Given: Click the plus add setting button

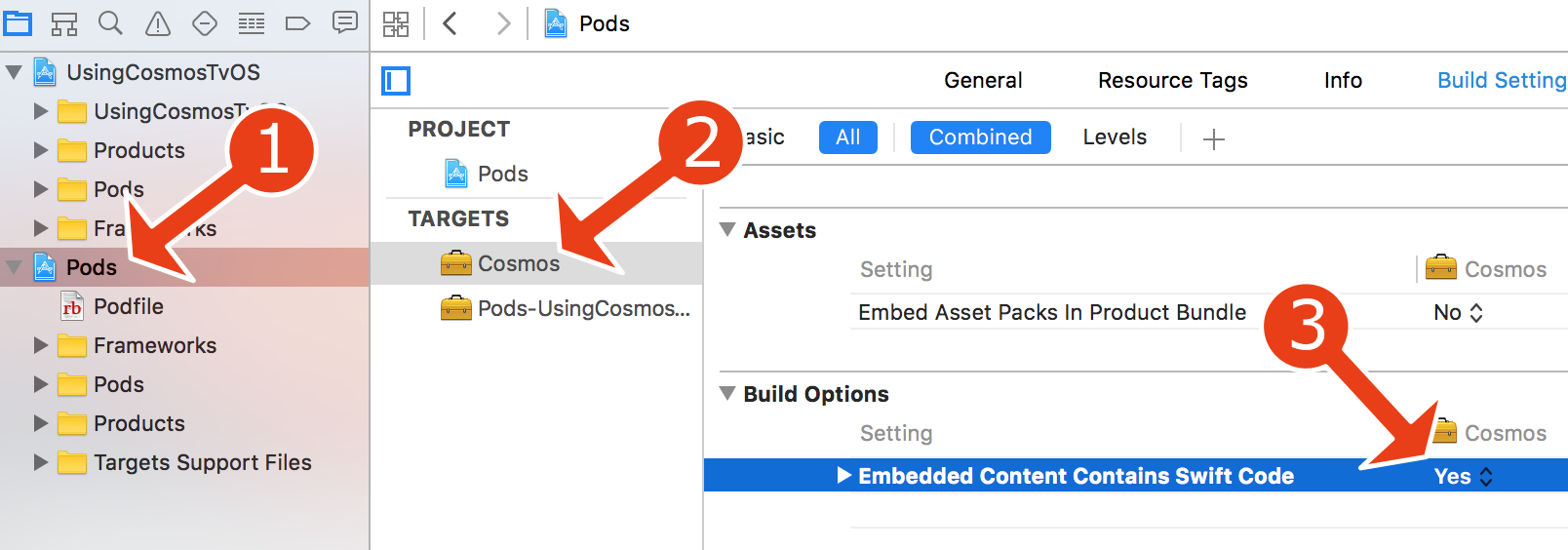Looking at the screenshot, I should (x=1214, y=139).
